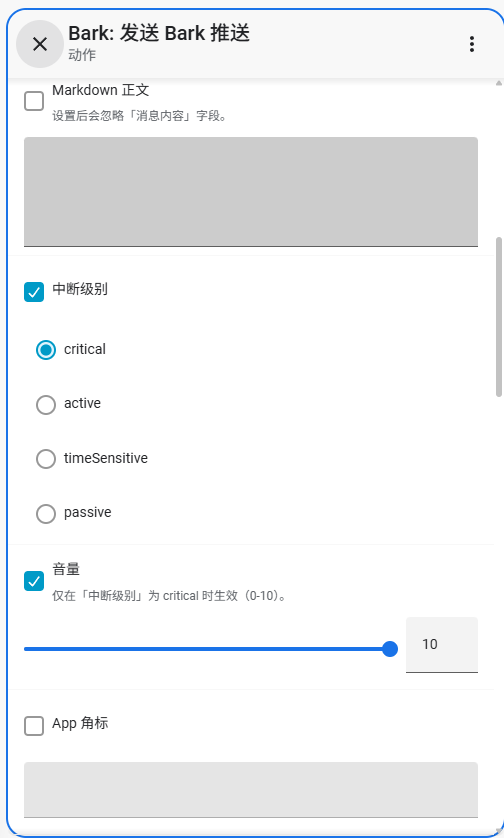Click the dialog title Bark: 发送 Bark 推送
The image size is (504, 838).
coord(159,33)
